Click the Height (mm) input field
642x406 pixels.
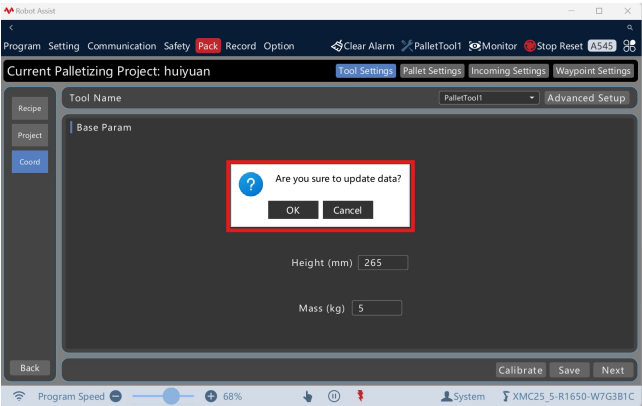[x=383, y=262]
